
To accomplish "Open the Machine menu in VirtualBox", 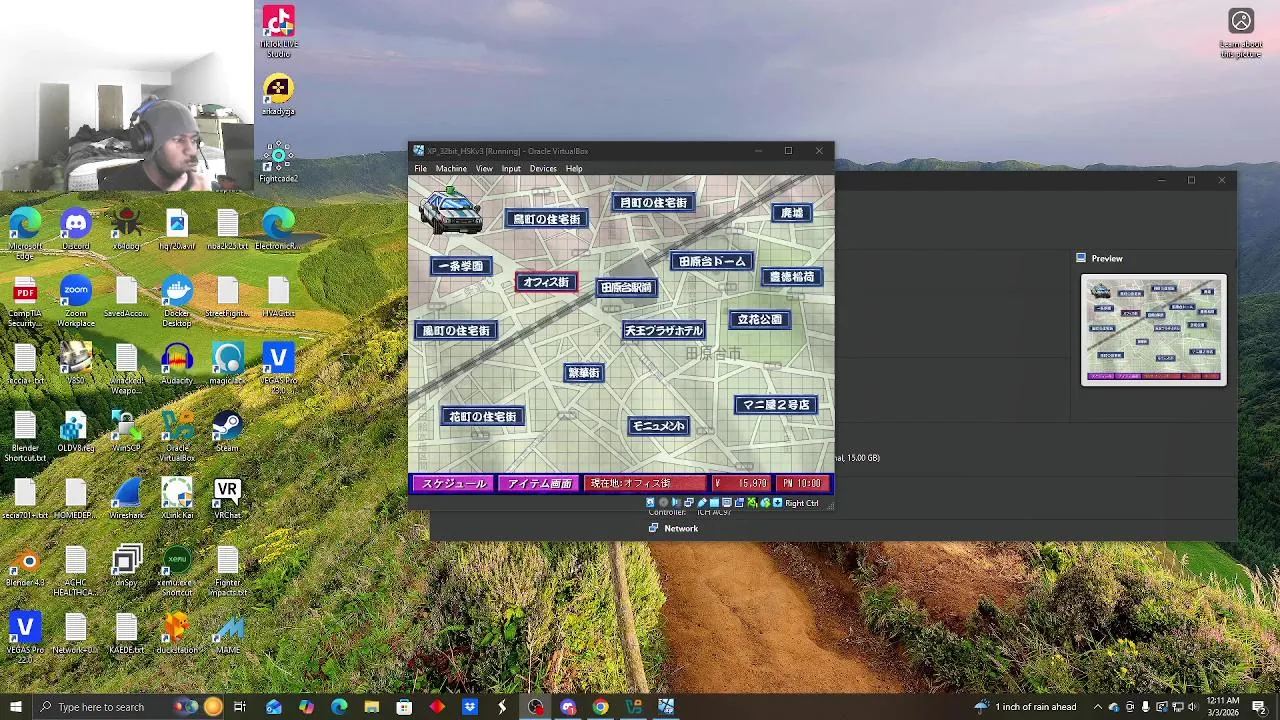I will click(x=451, y=168).
